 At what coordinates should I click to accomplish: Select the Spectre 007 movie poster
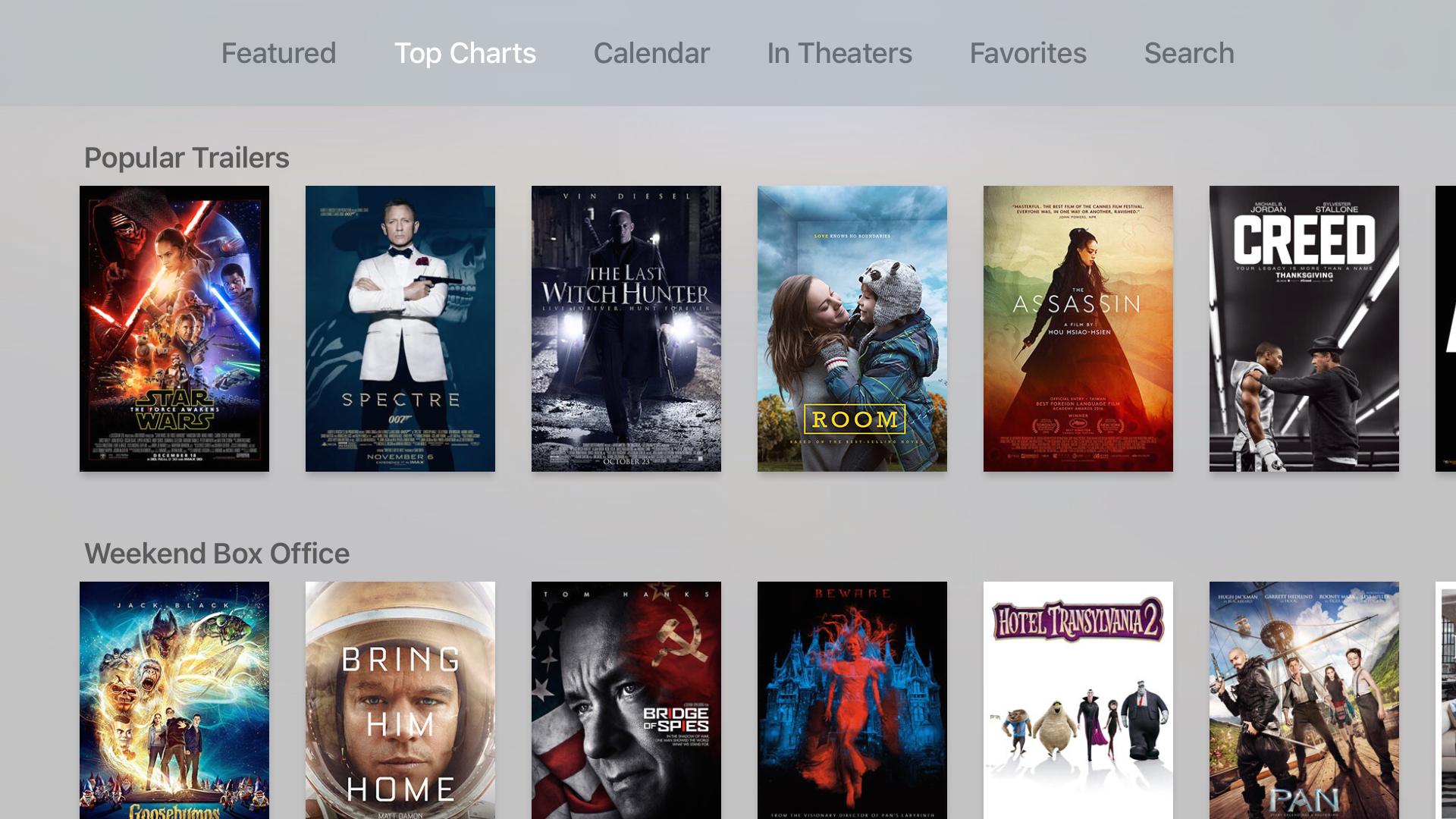(400, 328)
